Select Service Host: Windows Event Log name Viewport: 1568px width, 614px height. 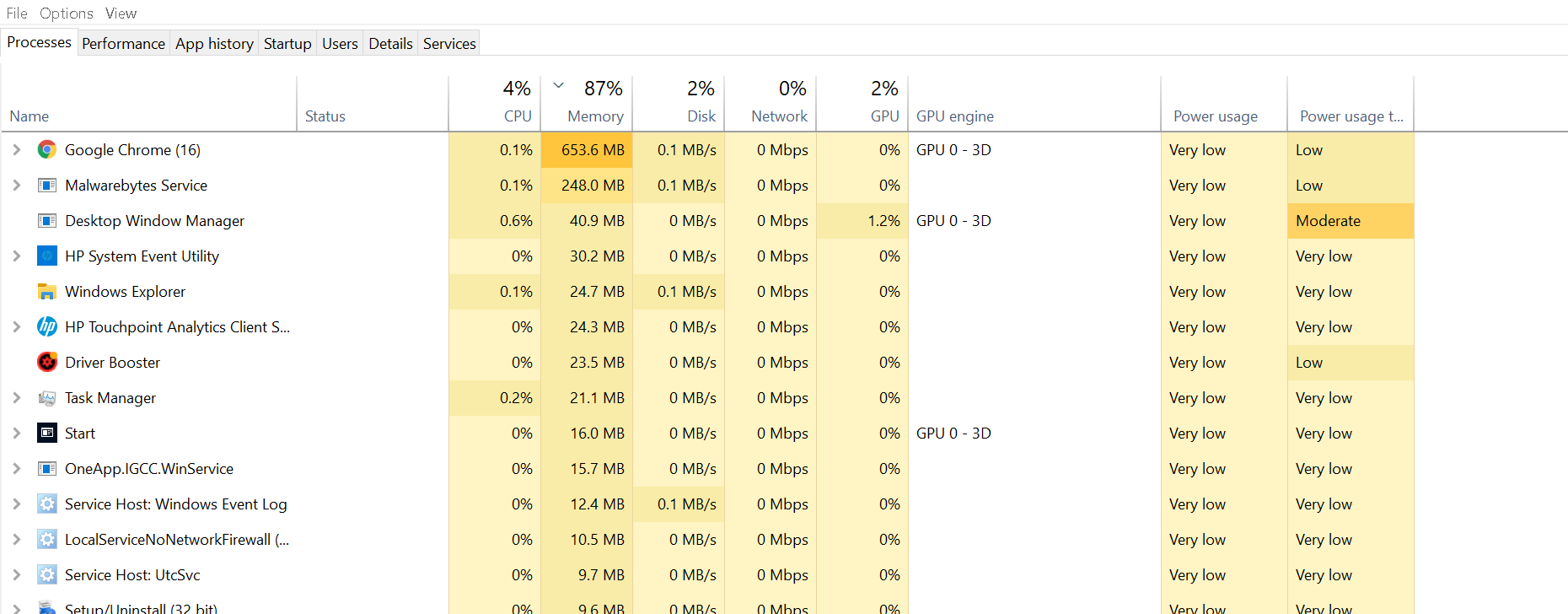(x=175, y=504)
